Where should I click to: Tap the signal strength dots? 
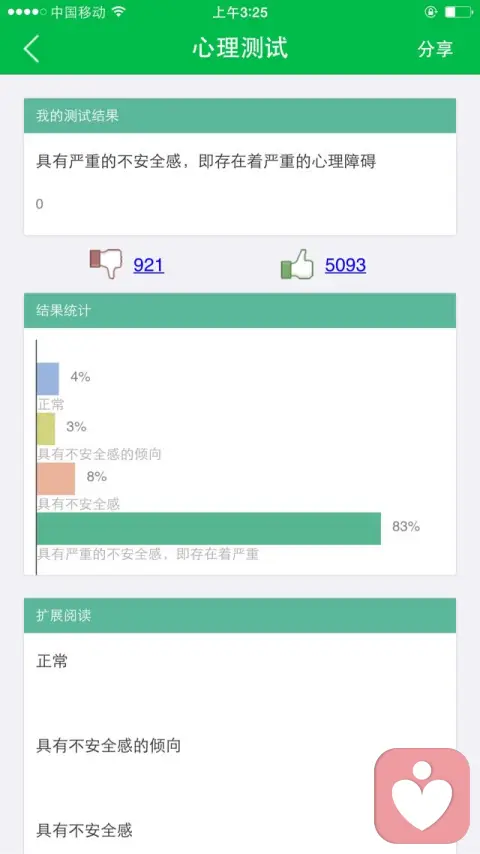(x=27, y=12)
